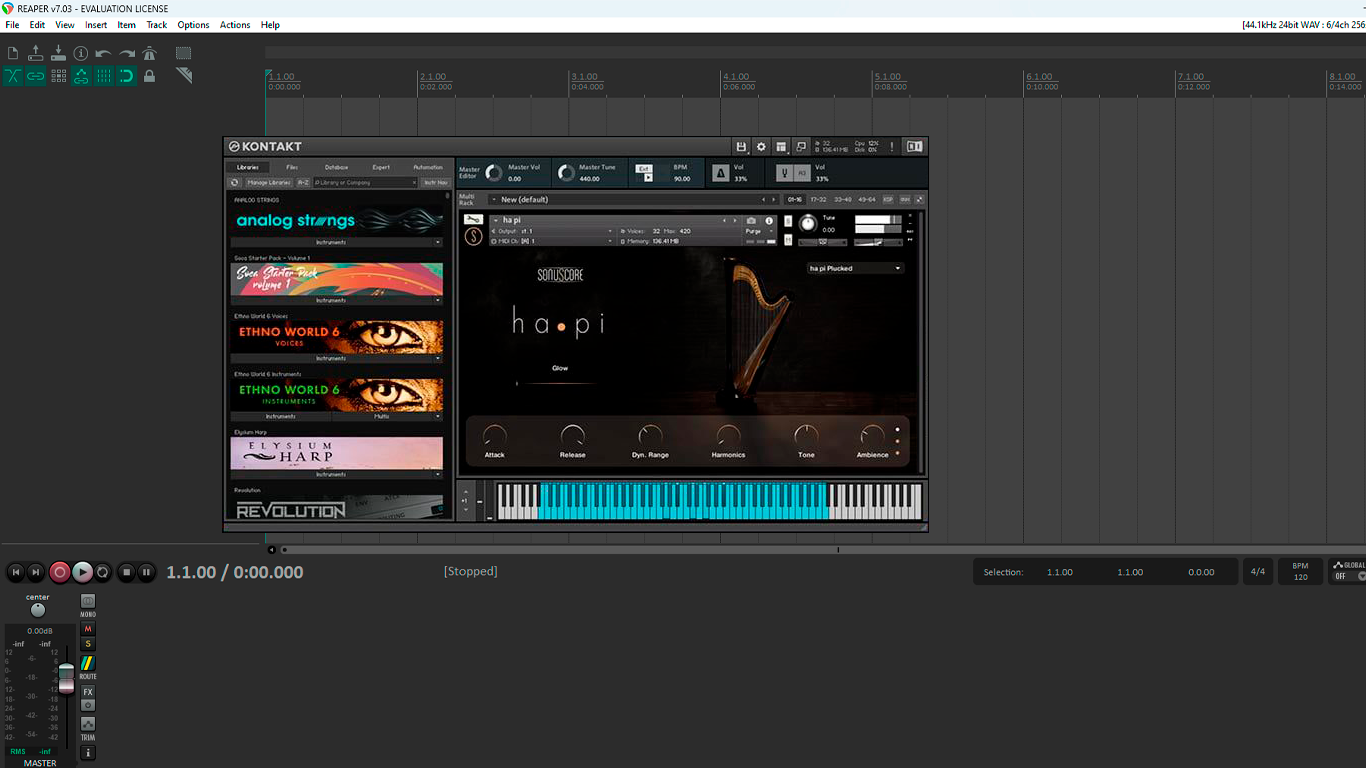Toggle item grouping link button
The height and width of the screenshot is (768, 1366).
[x=36, y=76]
